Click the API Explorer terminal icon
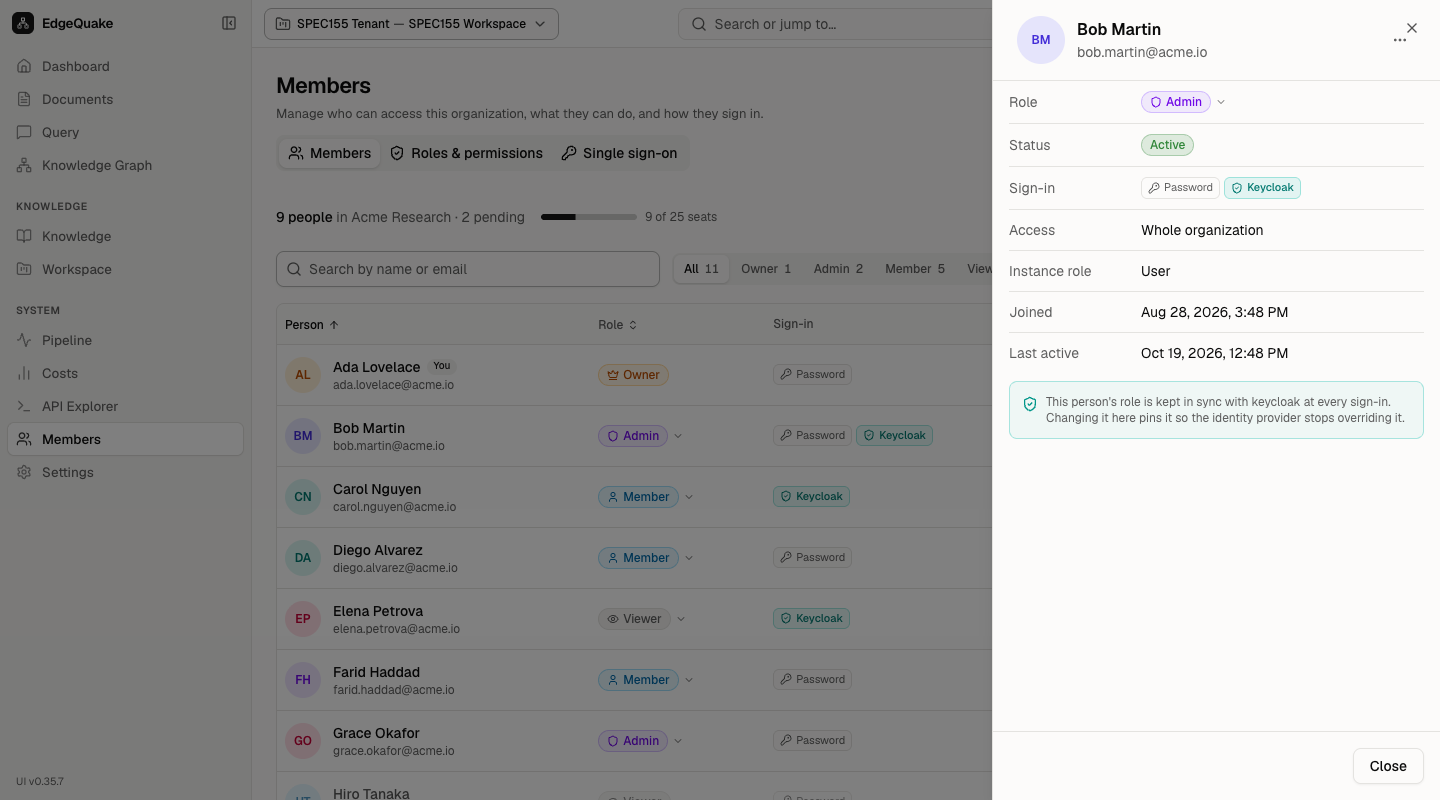Image resolution: width=1440 pixels, height=800 pixels. tap(24, 406)
